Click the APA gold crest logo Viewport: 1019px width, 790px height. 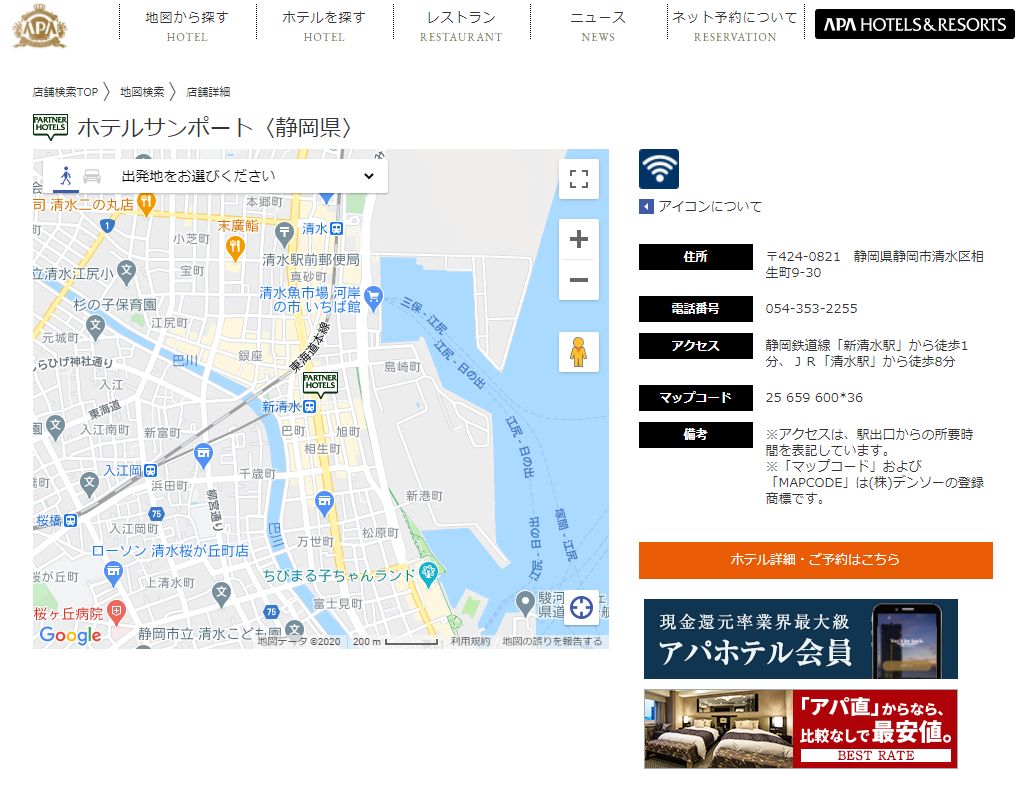40,26
